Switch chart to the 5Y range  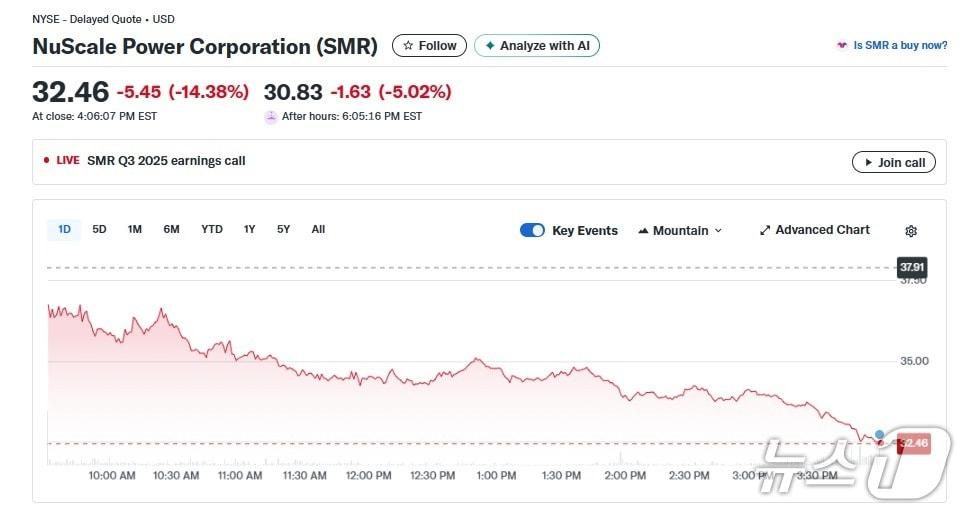[284, 229]
